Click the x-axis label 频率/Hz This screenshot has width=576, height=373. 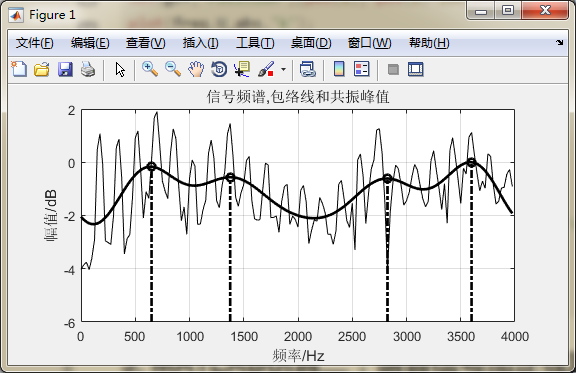298,355
